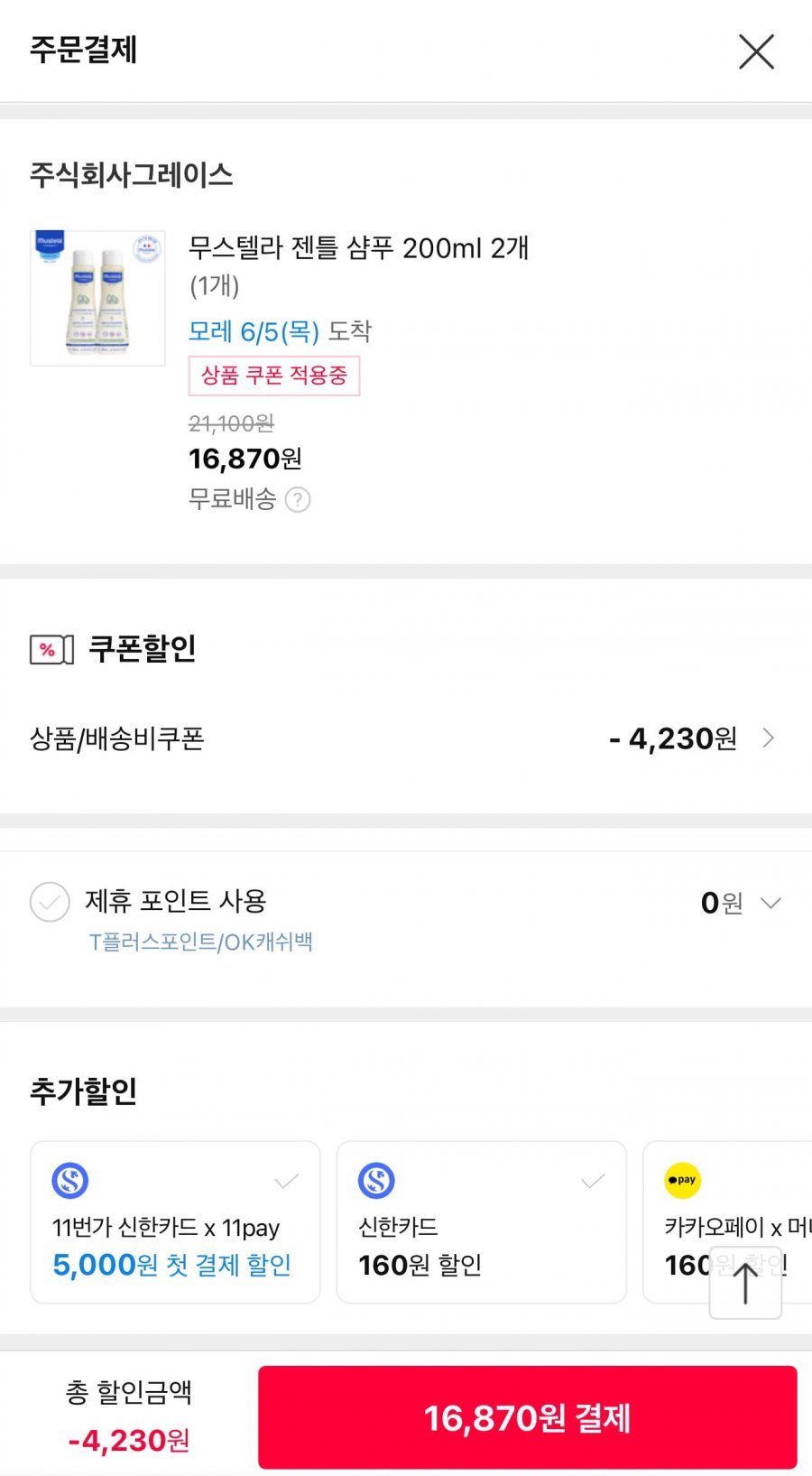Open the Mustela shampoo product thumbnail
Image resolution: width=812 pixels, height=1476 pixels.
(97, 298)
